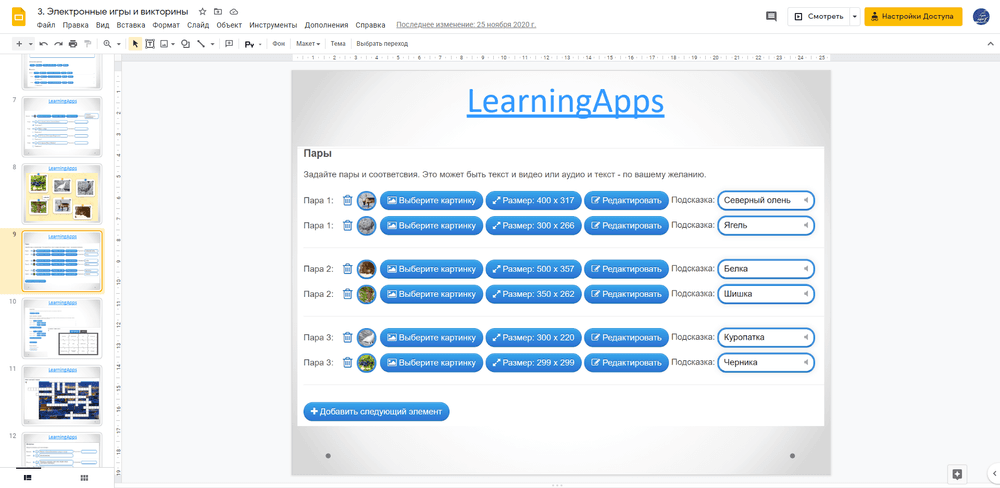Click the audio arrow in Ягель field
This screenshot has width=1000, height=488.
[x=806, y=225]
